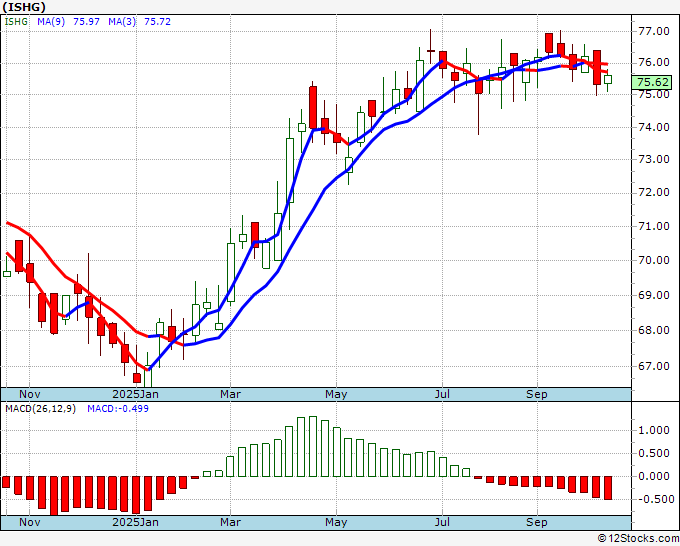Click the tallest green MACD histogram bar
Viewport: 680px width, 546px height.
[x=313, y=447]
